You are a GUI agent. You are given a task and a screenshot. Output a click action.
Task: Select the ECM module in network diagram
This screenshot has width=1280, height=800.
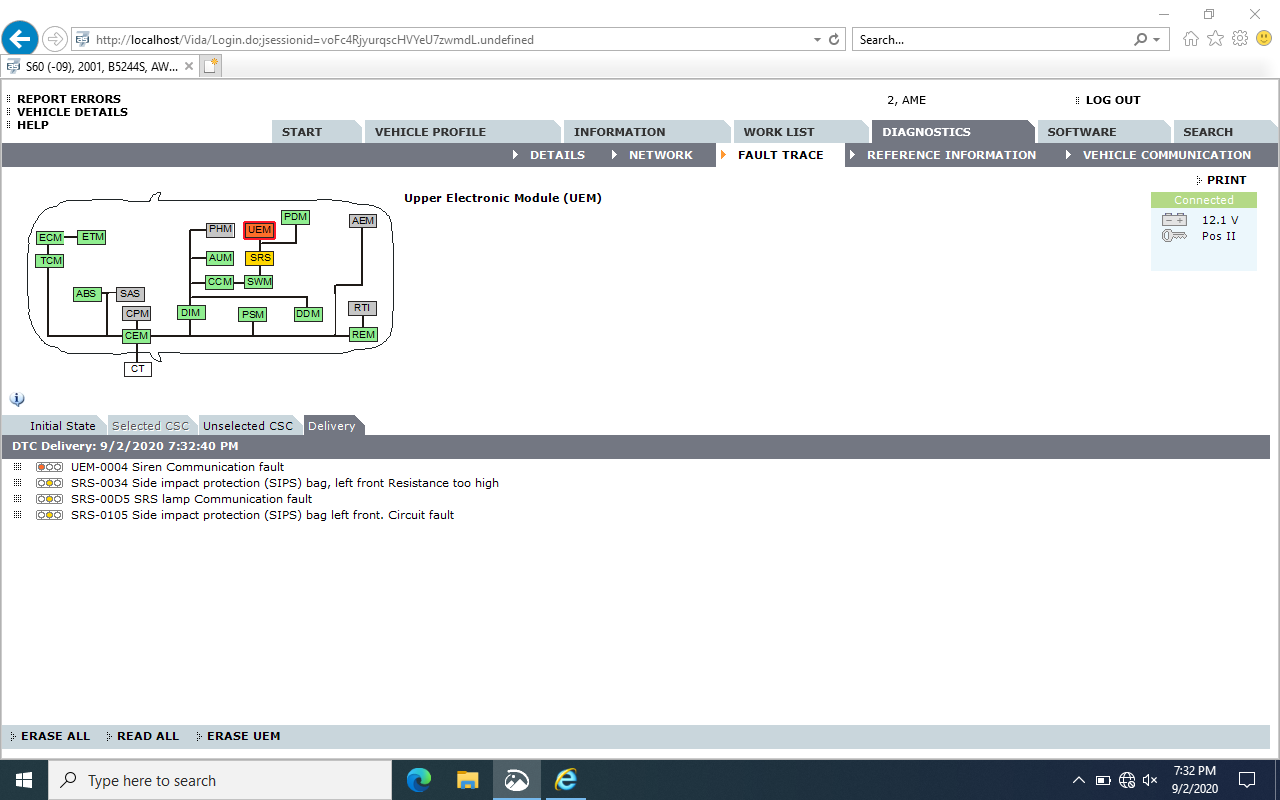point(50,238)
